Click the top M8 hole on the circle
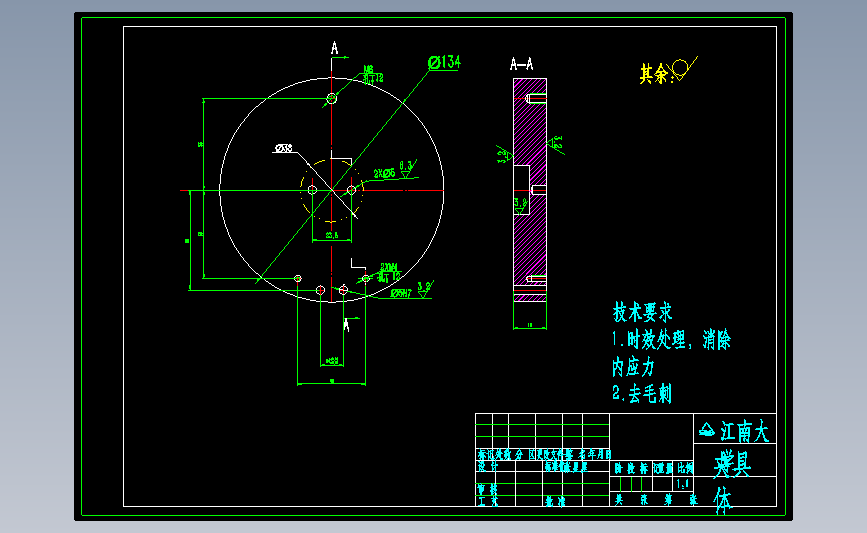The image size is (867, 533). (331, 98)
